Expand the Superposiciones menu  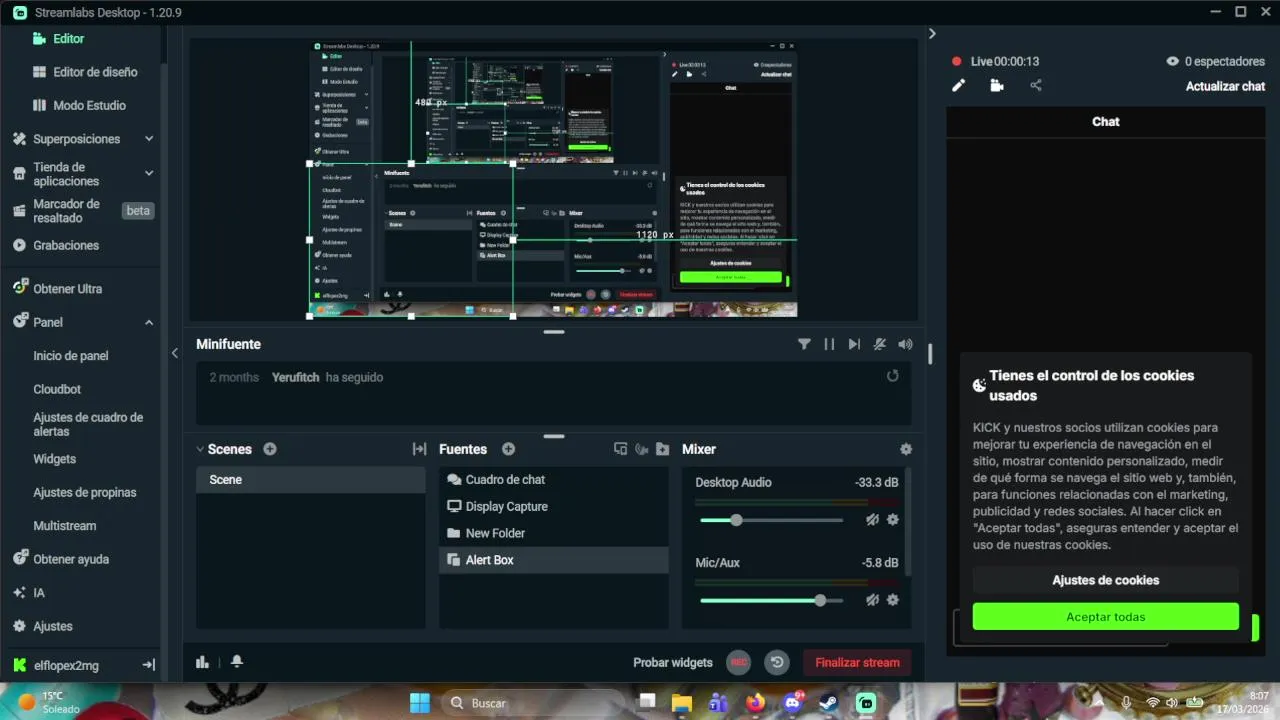[x=149, y=139]
